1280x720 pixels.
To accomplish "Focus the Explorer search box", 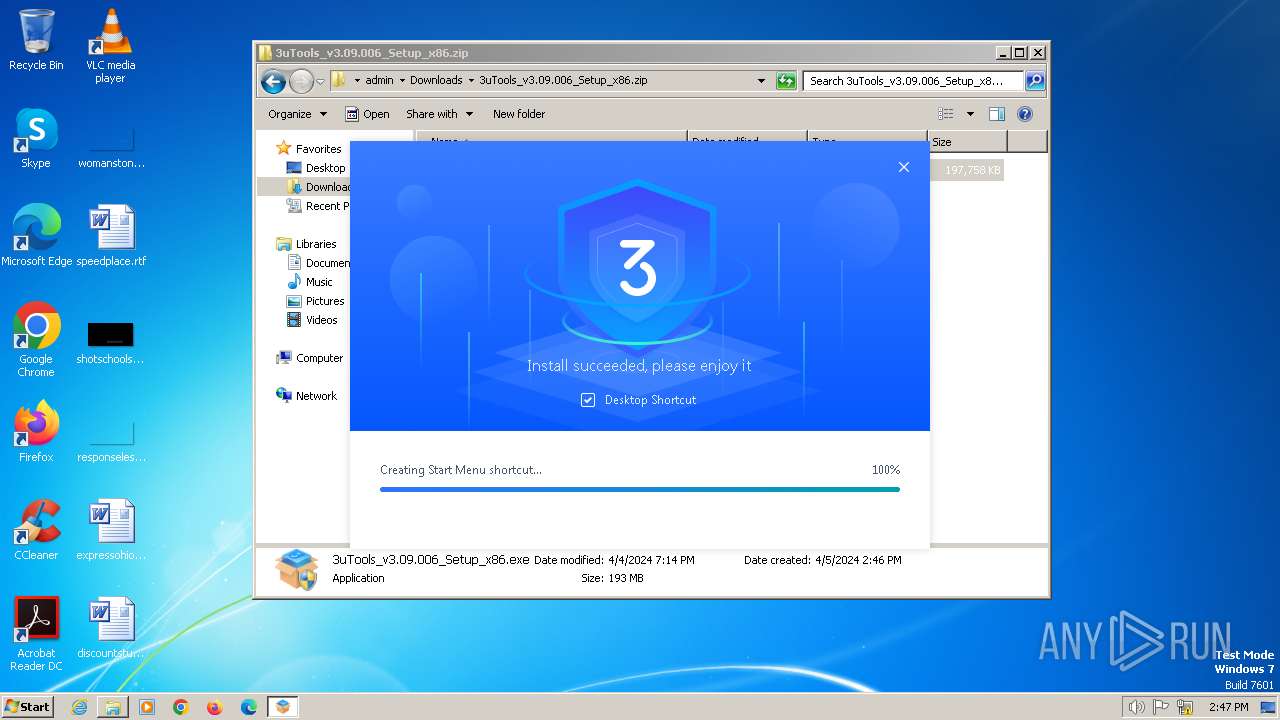I will click(x=913, y=81).
